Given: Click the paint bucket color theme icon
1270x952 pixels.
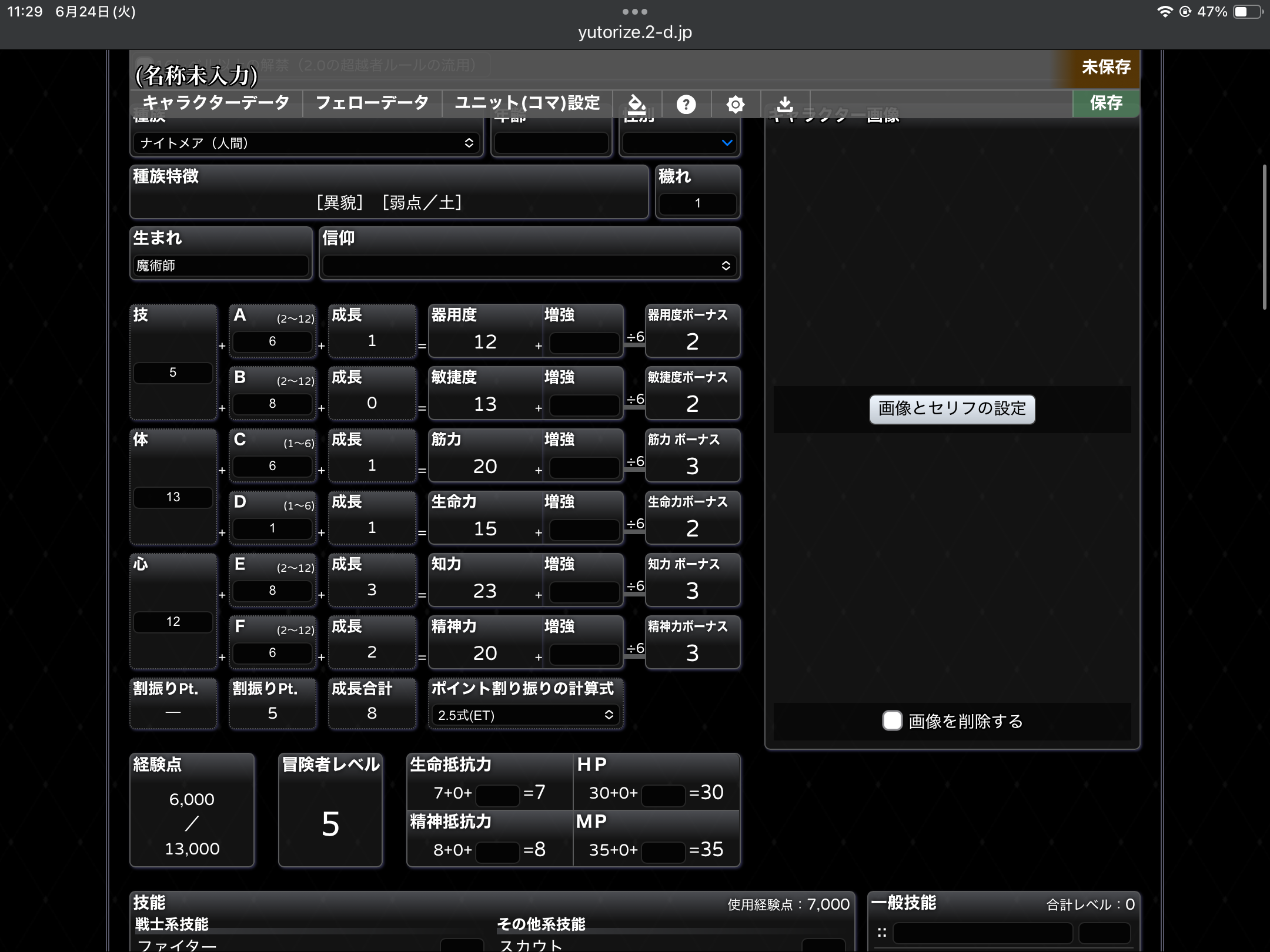Looking at the screenshot, I should pyautogui.click(x=637, y=104).
